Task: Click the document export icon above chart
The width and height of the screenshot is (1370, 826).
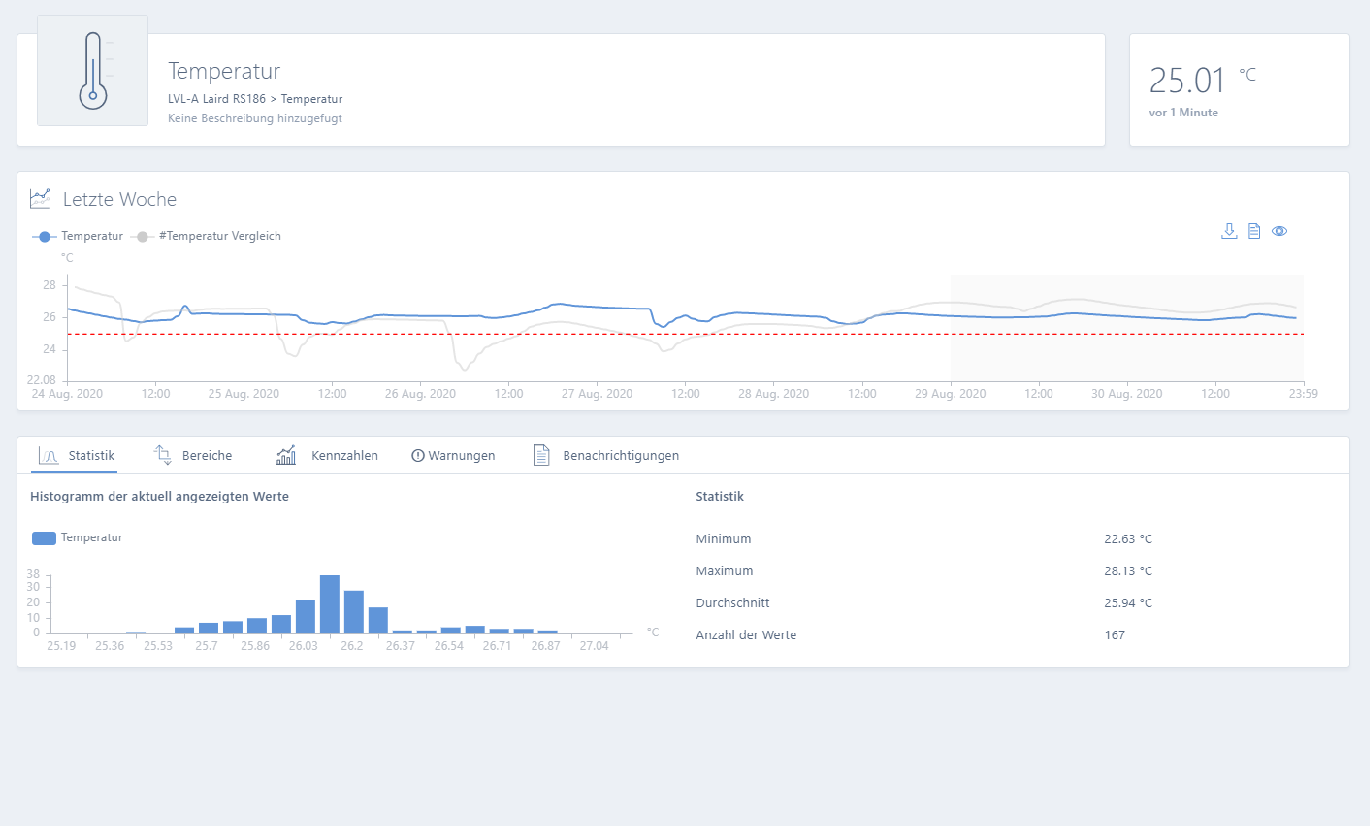Action: (x=1253, y=231)
